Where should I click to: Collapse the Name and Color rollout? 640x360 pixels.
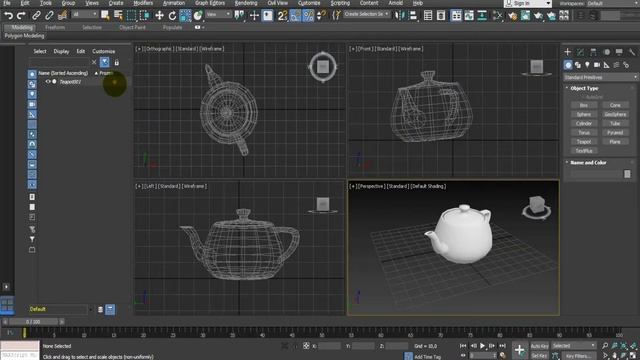[588, 162]
